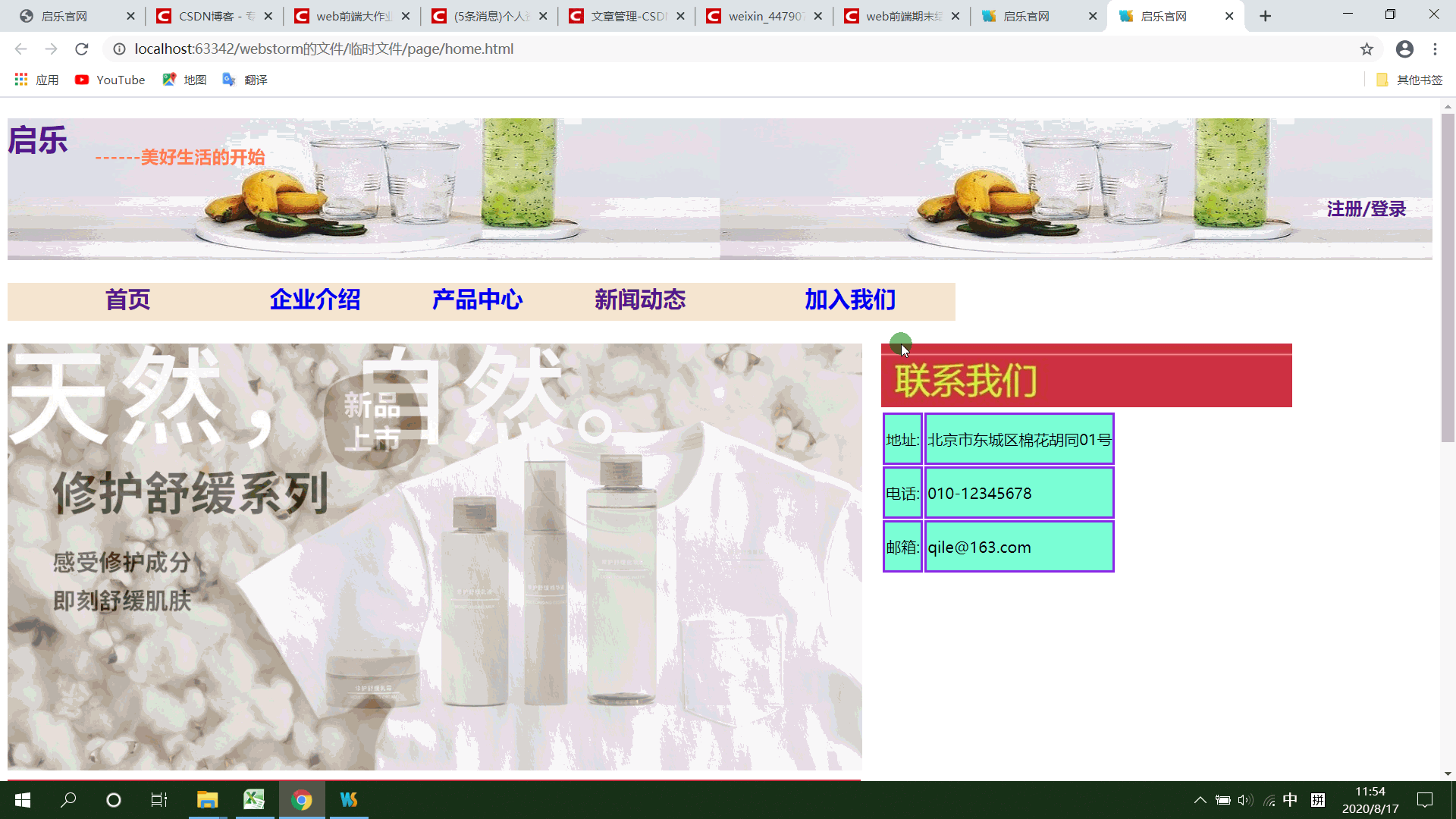Click the search taskbar icon

point(67,800)
